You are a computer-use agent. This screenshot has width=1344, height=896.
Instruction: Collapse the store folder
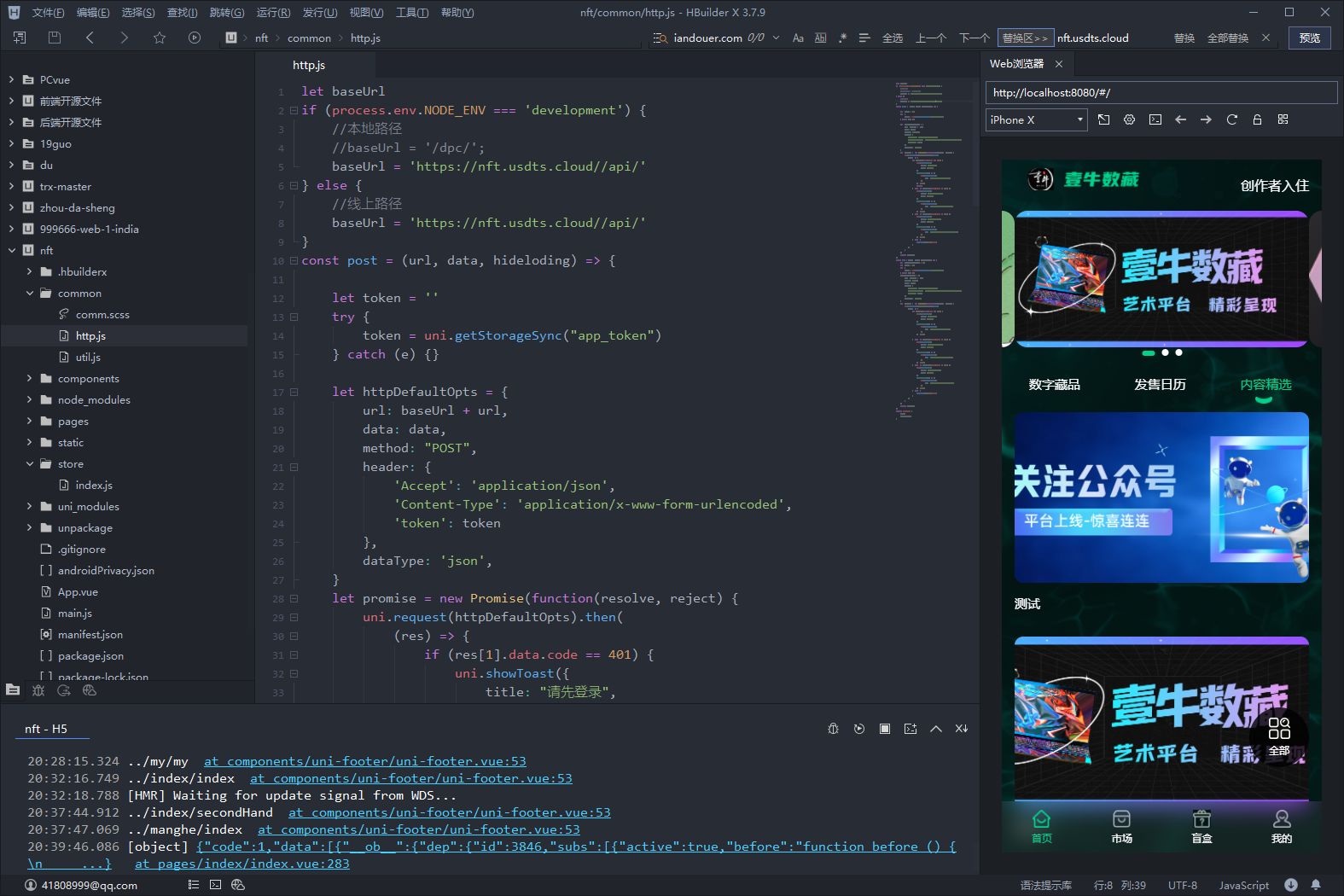29,463
